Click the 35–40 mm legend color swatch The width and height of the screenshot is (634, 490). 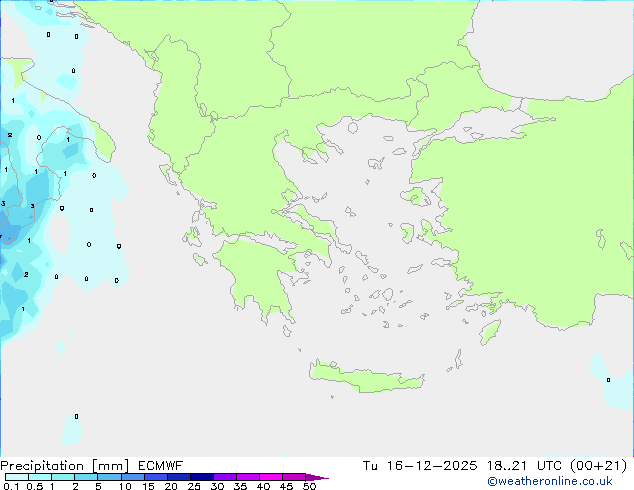tap(248, 477)
